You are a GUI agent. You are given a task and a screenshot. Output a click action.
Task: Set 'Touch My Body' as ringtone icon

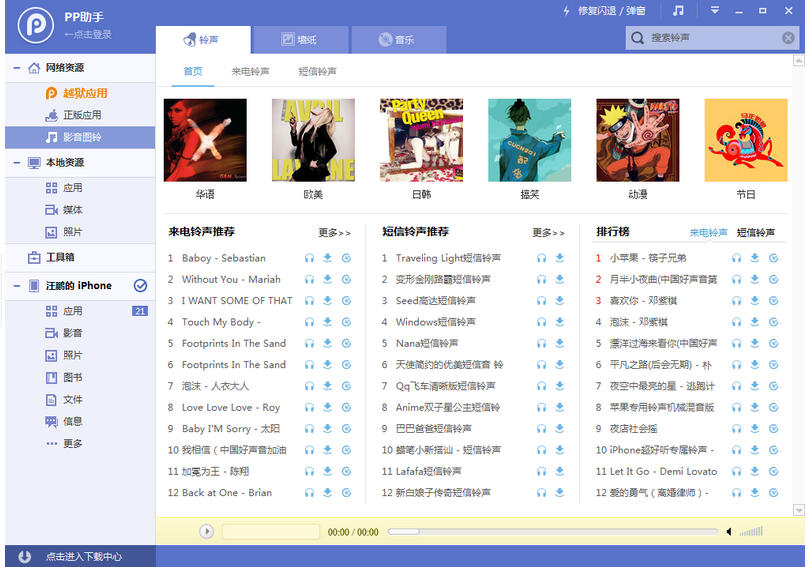coord(345,322)
